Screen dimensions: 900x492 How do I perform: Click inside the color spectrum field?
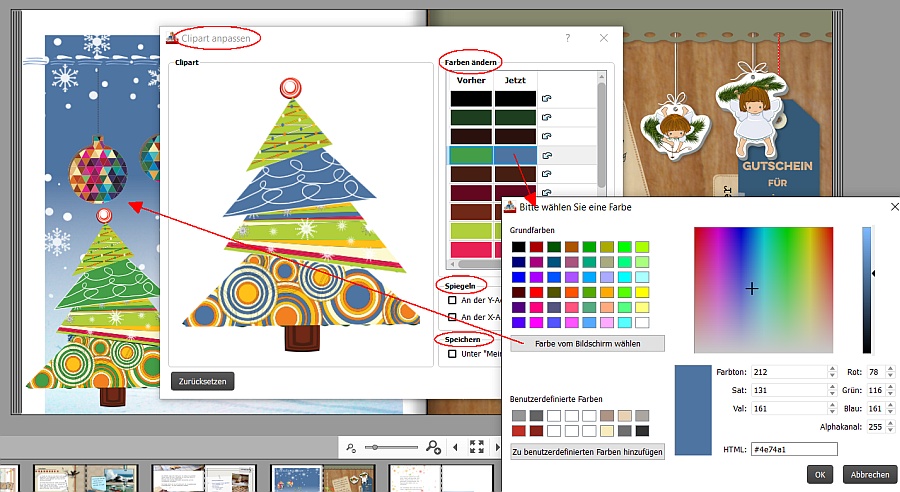pyautogui.click(x=763, y=290)
